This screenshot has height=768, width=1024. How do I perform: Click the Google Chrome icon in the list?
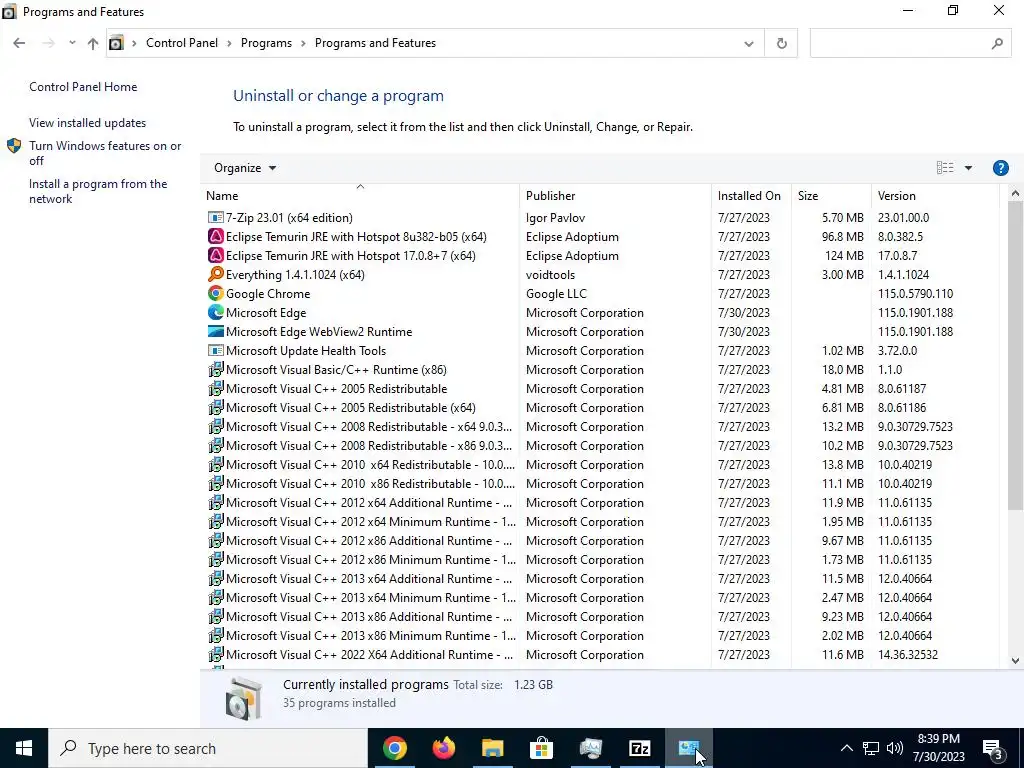pos(215,293)
